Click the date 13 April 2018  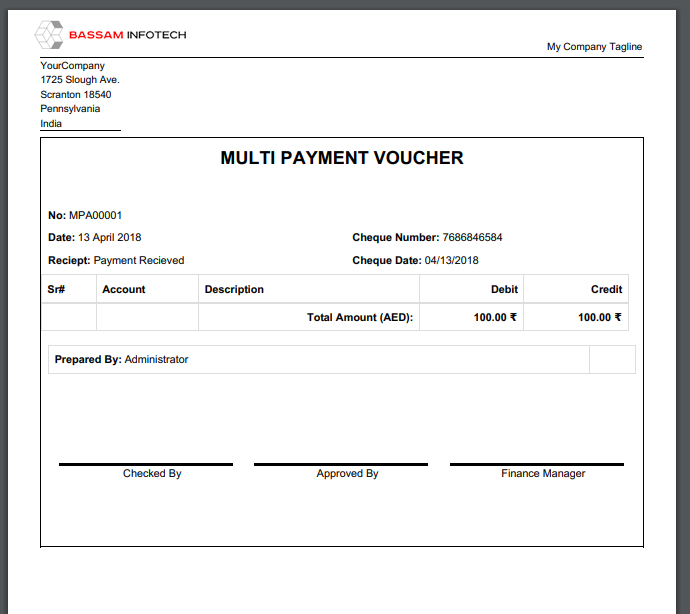click(110, 237)
